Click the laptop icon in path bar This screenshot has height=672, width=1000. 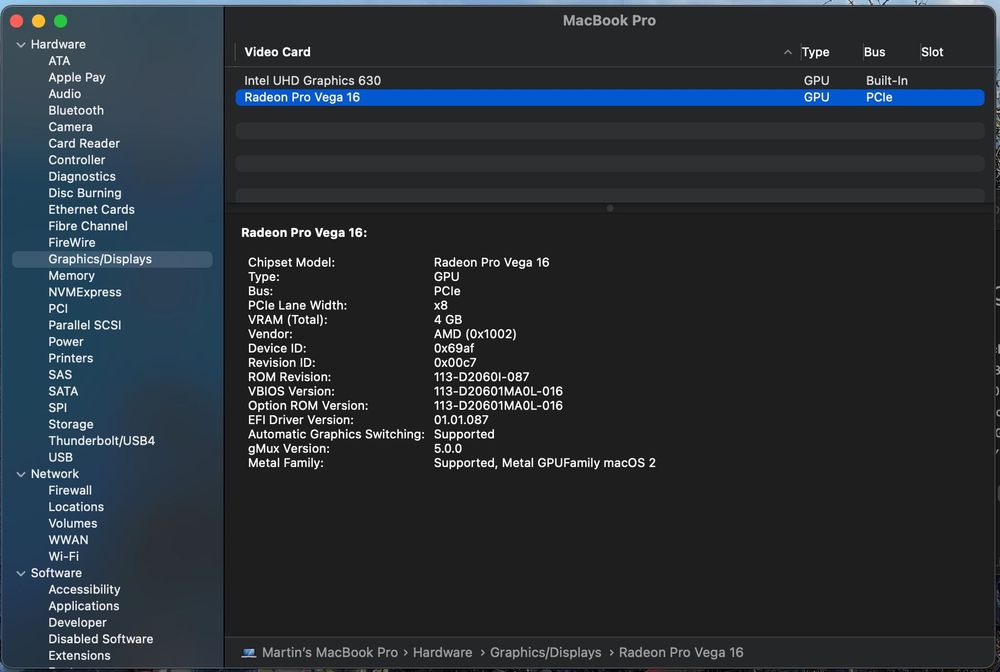(x=249, y=652)
